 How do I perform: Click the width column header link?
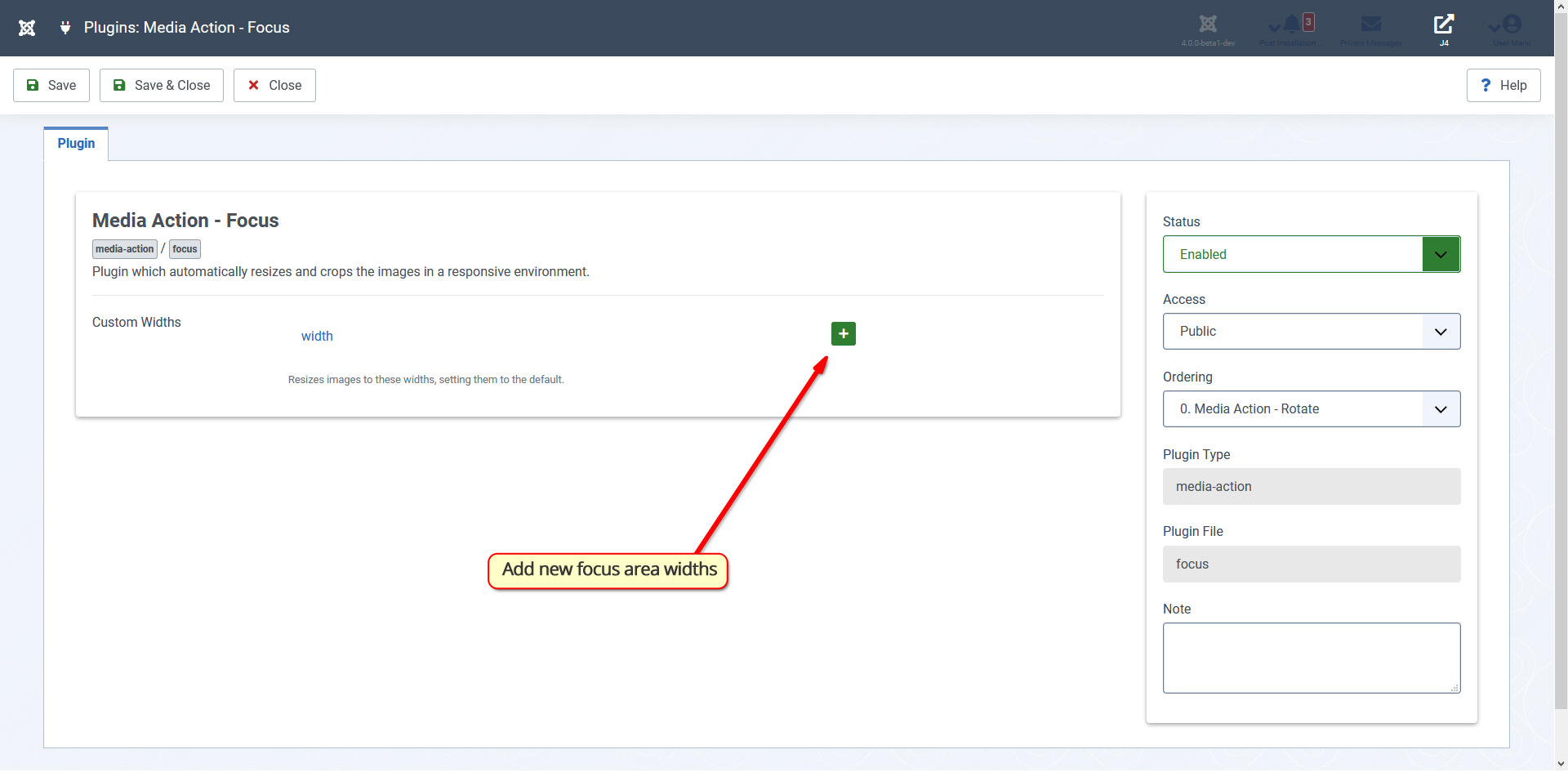pyautogui.click(x=317, y=337)
